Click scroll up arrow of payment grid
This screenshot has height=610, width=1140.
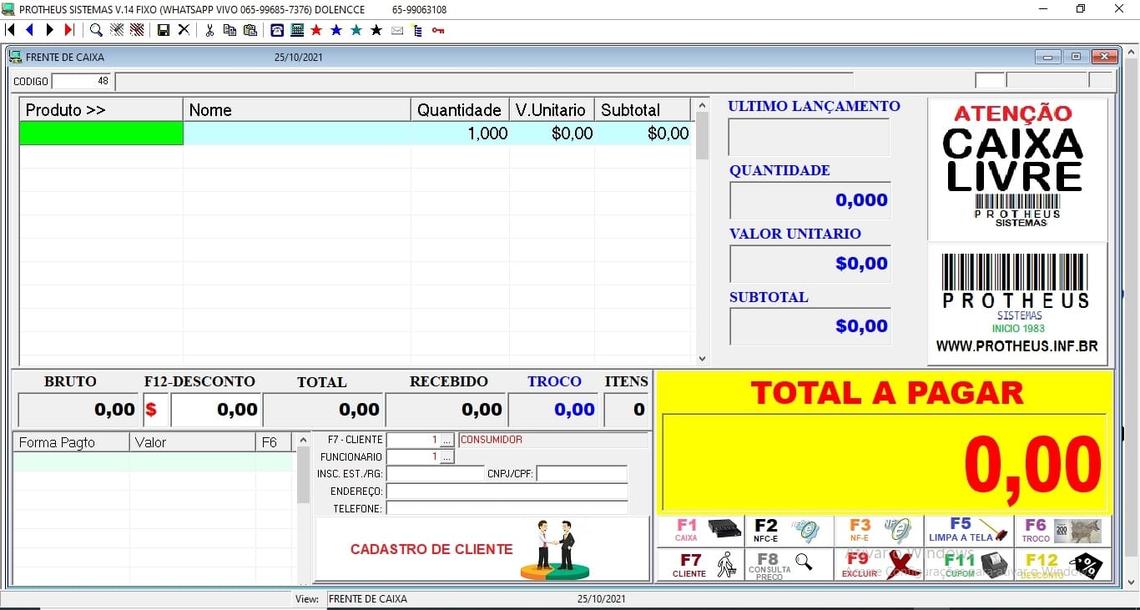click(x=303, y=441)
